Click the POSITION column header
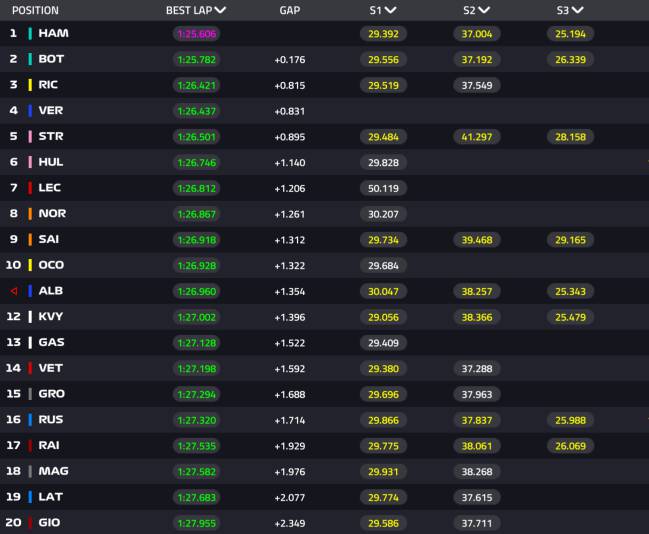Screen dimensions: 649x534 tap(34, 10)
